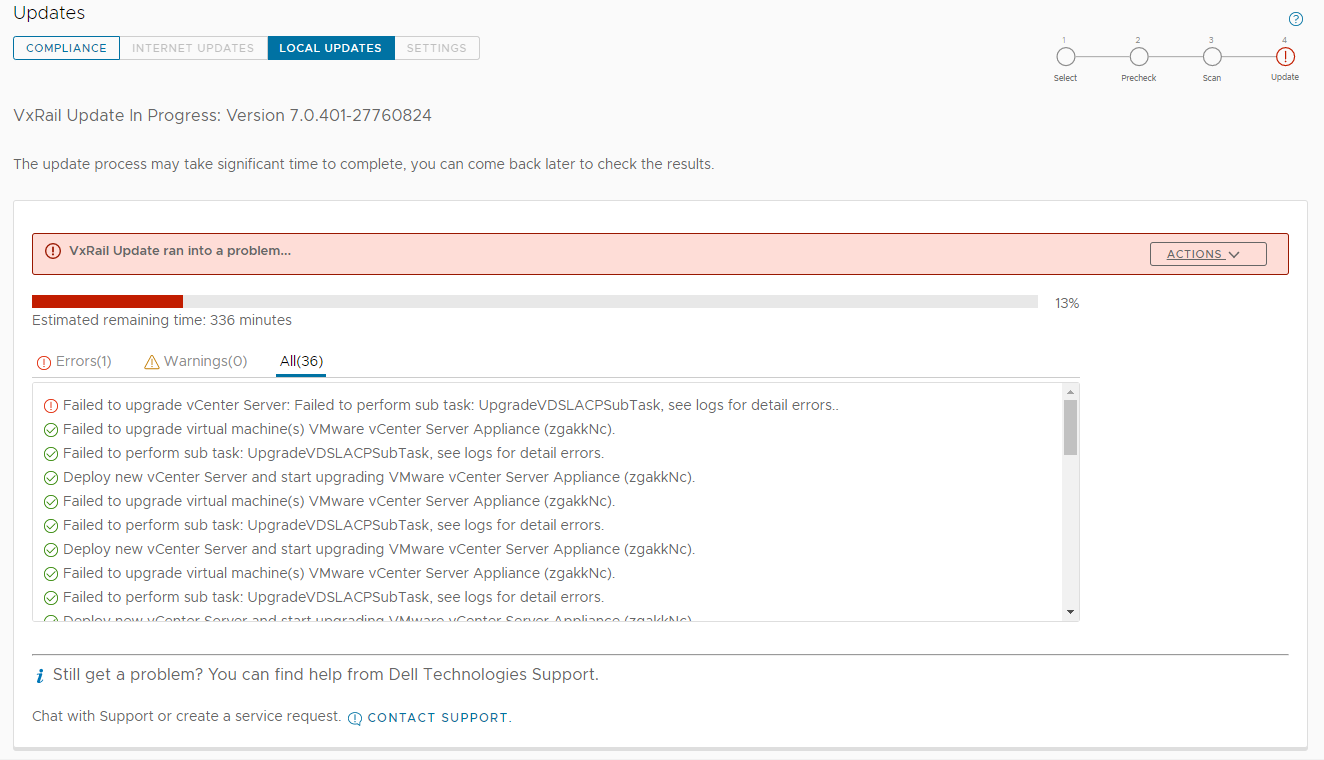The width and height of the screenshot is (1324, 760).
Task: Click the Select step circle
Action: [x=1066, y=57]
